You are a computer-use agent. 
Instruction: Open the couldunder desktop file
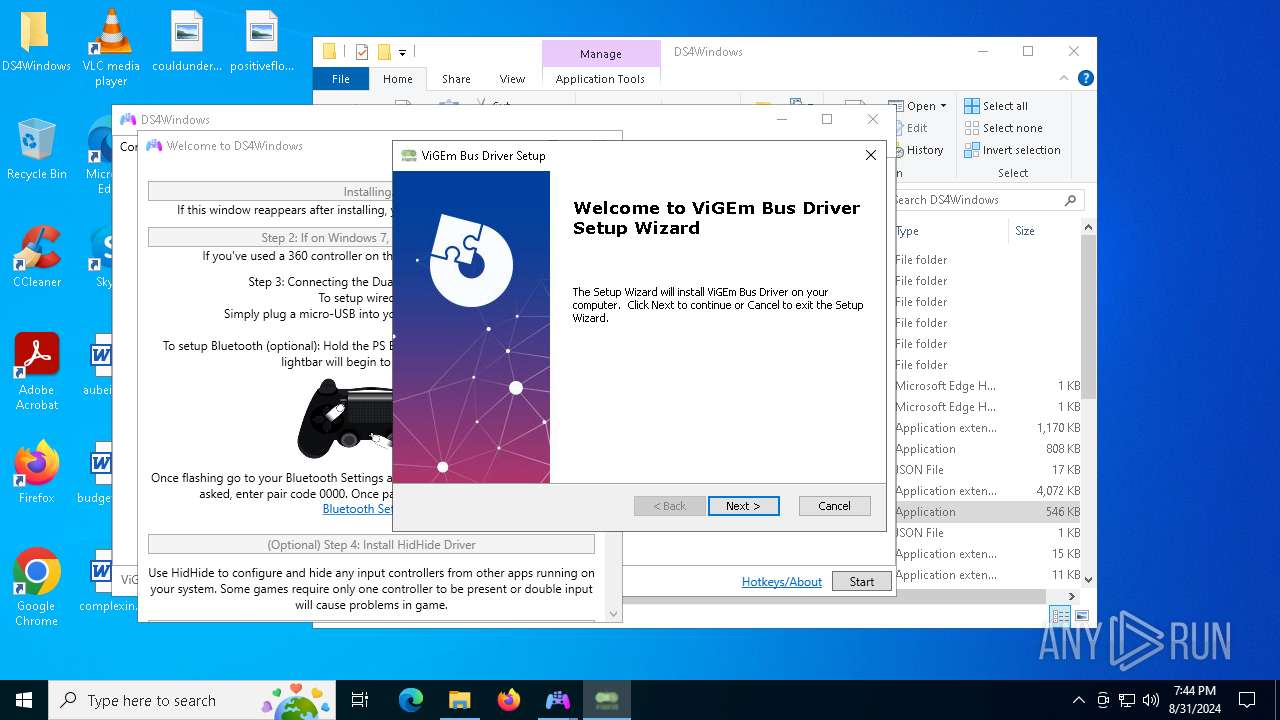click(186, 42)
